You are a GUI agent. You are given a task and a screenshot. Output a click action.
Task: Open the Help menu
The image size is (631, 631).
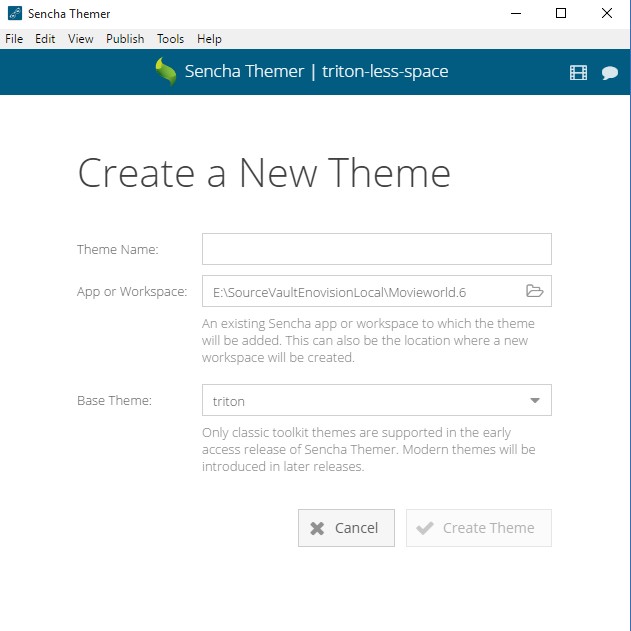(x=209, y=39)
